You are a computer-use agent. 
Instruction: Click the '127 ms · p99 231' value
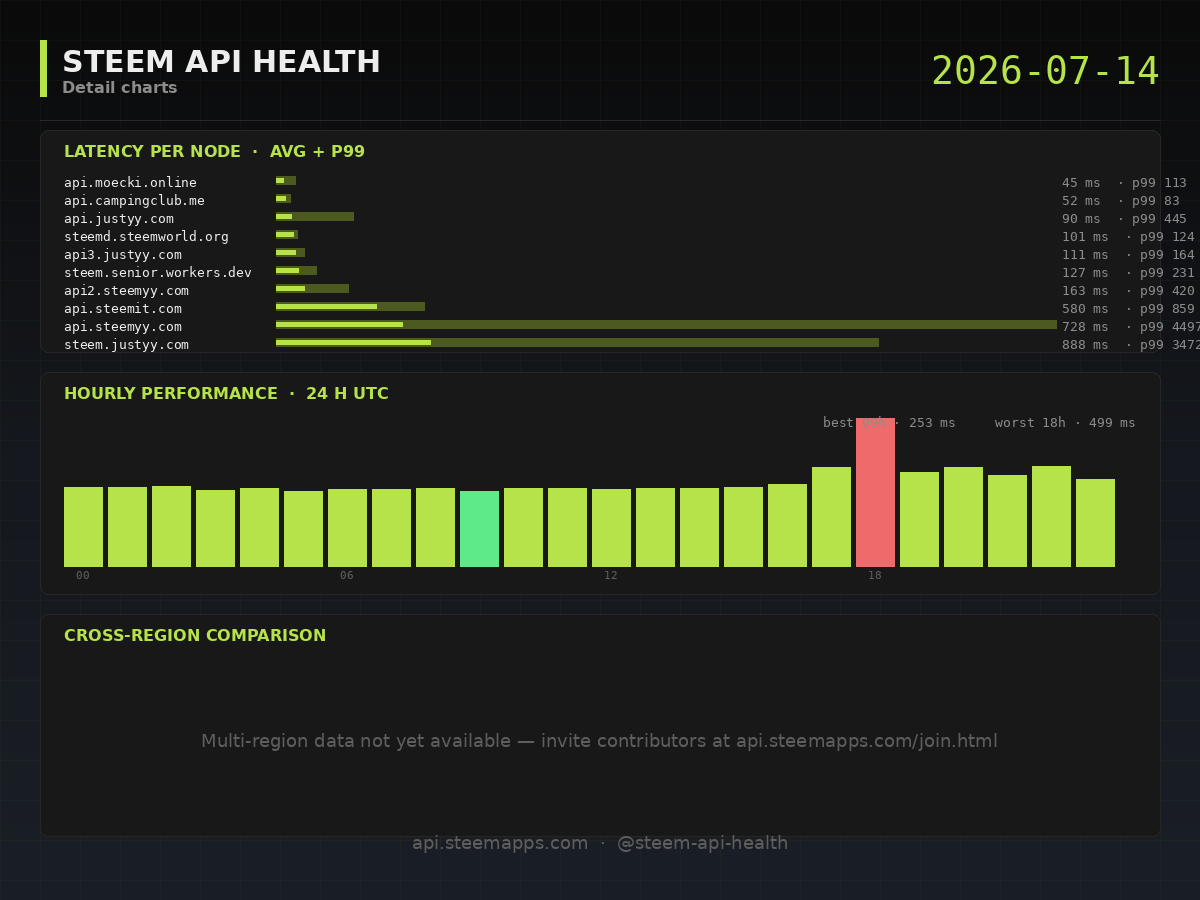click(x=1128, y=273)
